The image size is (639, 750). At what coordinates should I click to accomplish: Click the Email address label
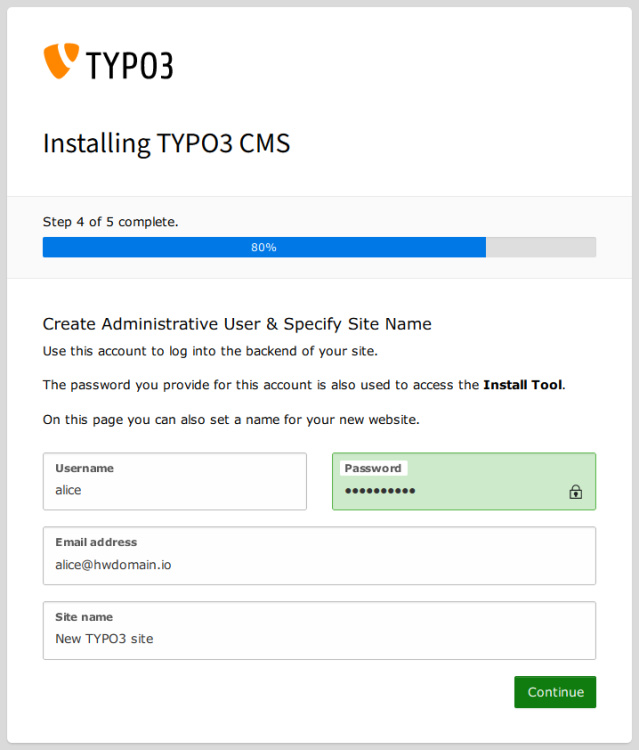click(96, 542)
